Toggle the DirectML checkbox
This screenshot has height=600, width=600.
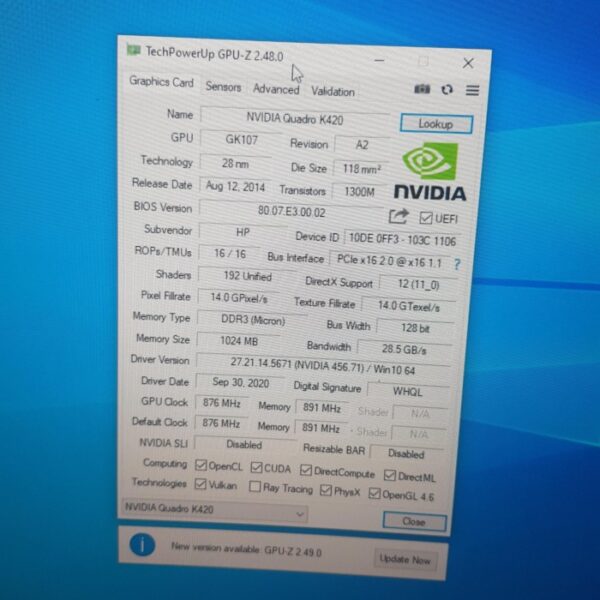pyautogui.click(x=390, y=475)
